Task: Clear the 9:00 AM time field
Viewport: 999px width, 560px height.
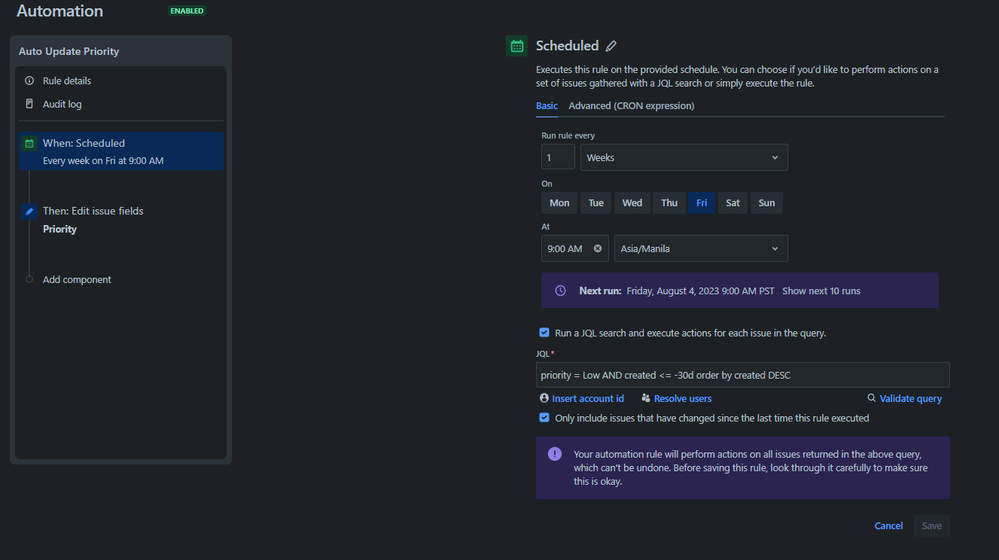Action: tap(598, 248)
